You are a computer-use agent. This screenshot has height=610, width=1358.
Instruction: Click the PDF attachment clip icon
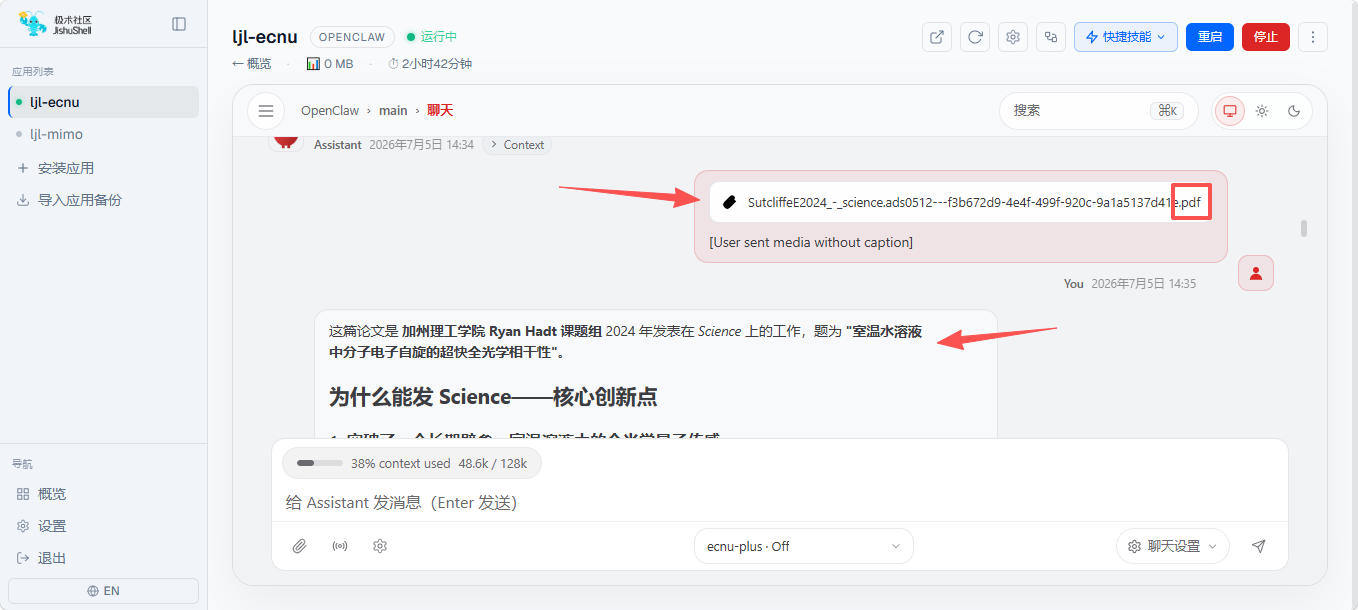coord(730,202)
